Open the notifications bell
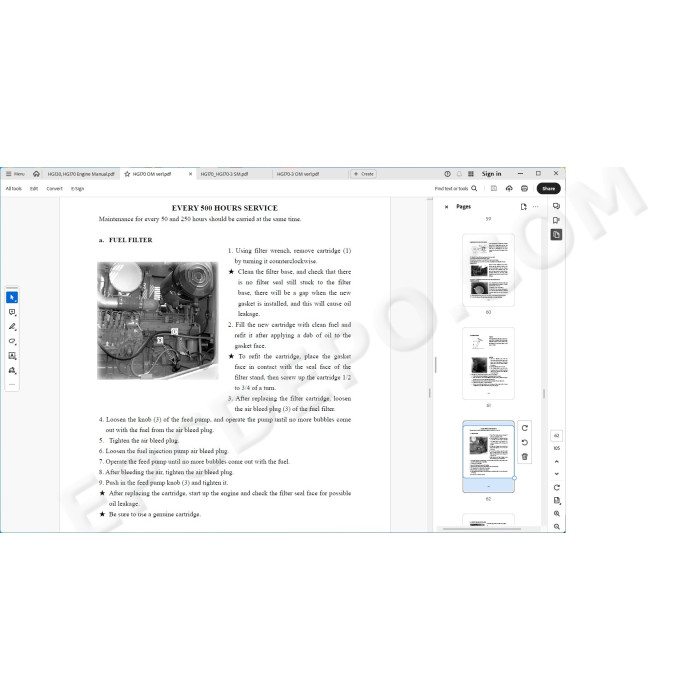The width and height of the screenshot is (700, 700). pyautogui.click(x=459, y=174)
